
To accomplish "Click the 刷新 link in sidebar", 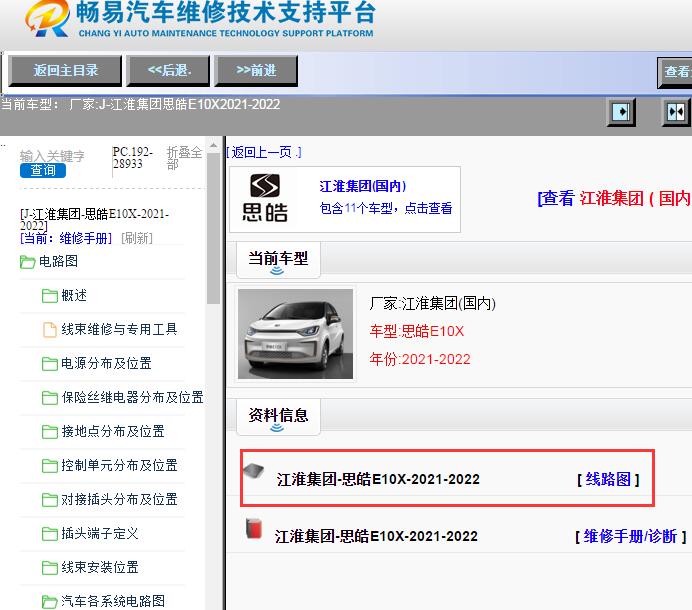I will [137, 238].
